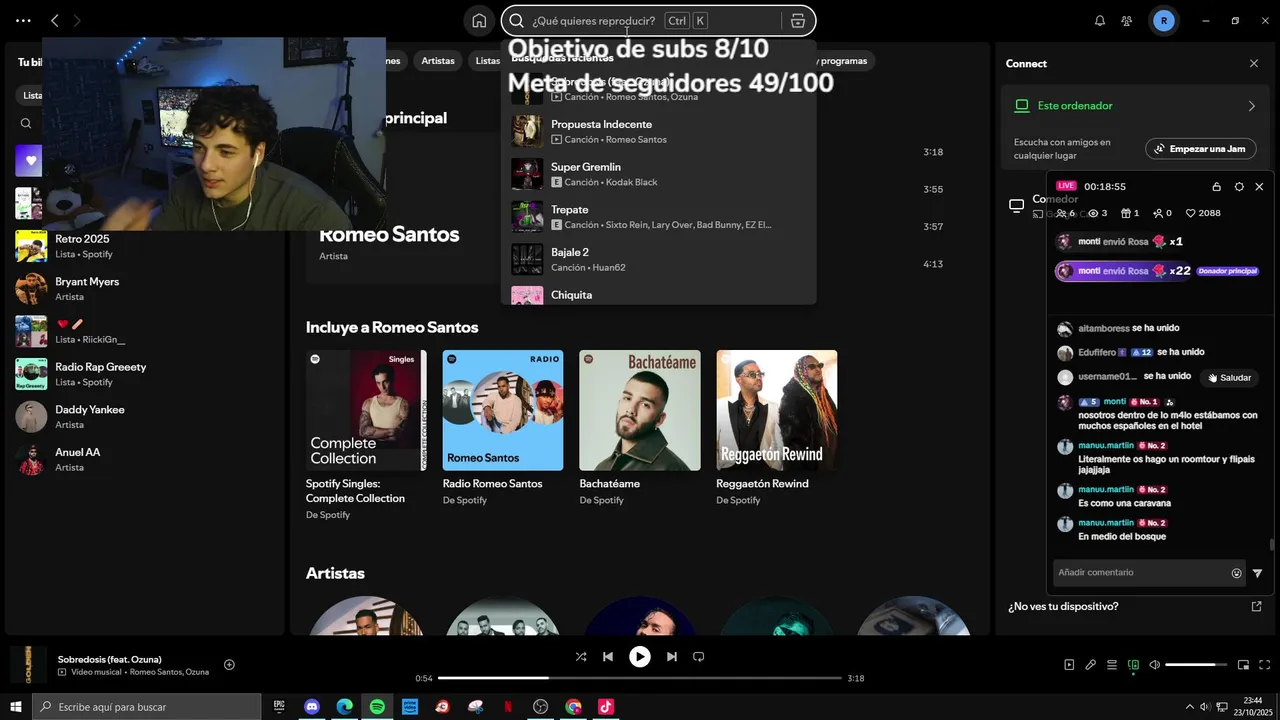The height and width of the screenshot is (720, 1280).
Task: Seek on the song progress bar
Action: click(x=640, y=678)
